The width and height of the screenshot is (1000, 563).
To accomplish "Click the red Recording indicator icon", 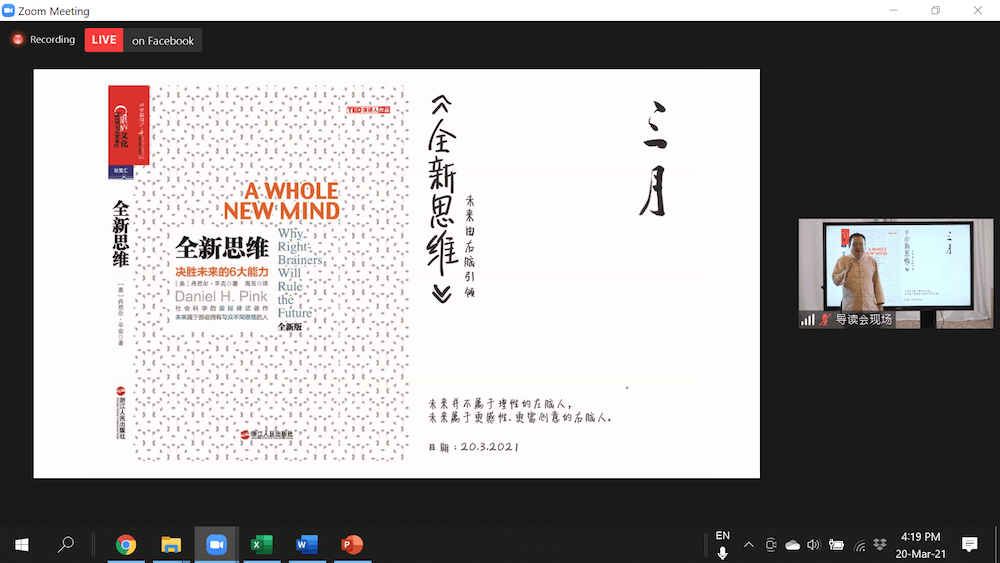I will click(17, 40).
